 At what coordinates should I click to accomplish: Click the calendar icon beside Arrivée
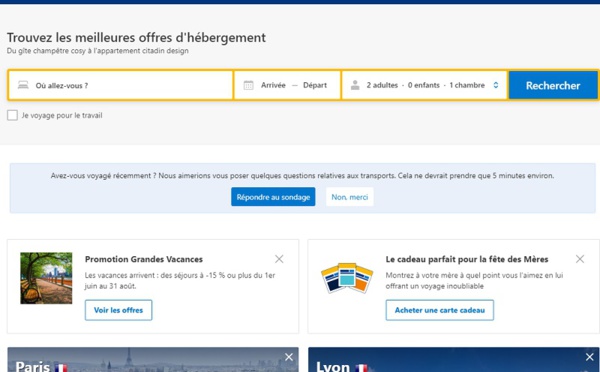(x=248, y=85)
